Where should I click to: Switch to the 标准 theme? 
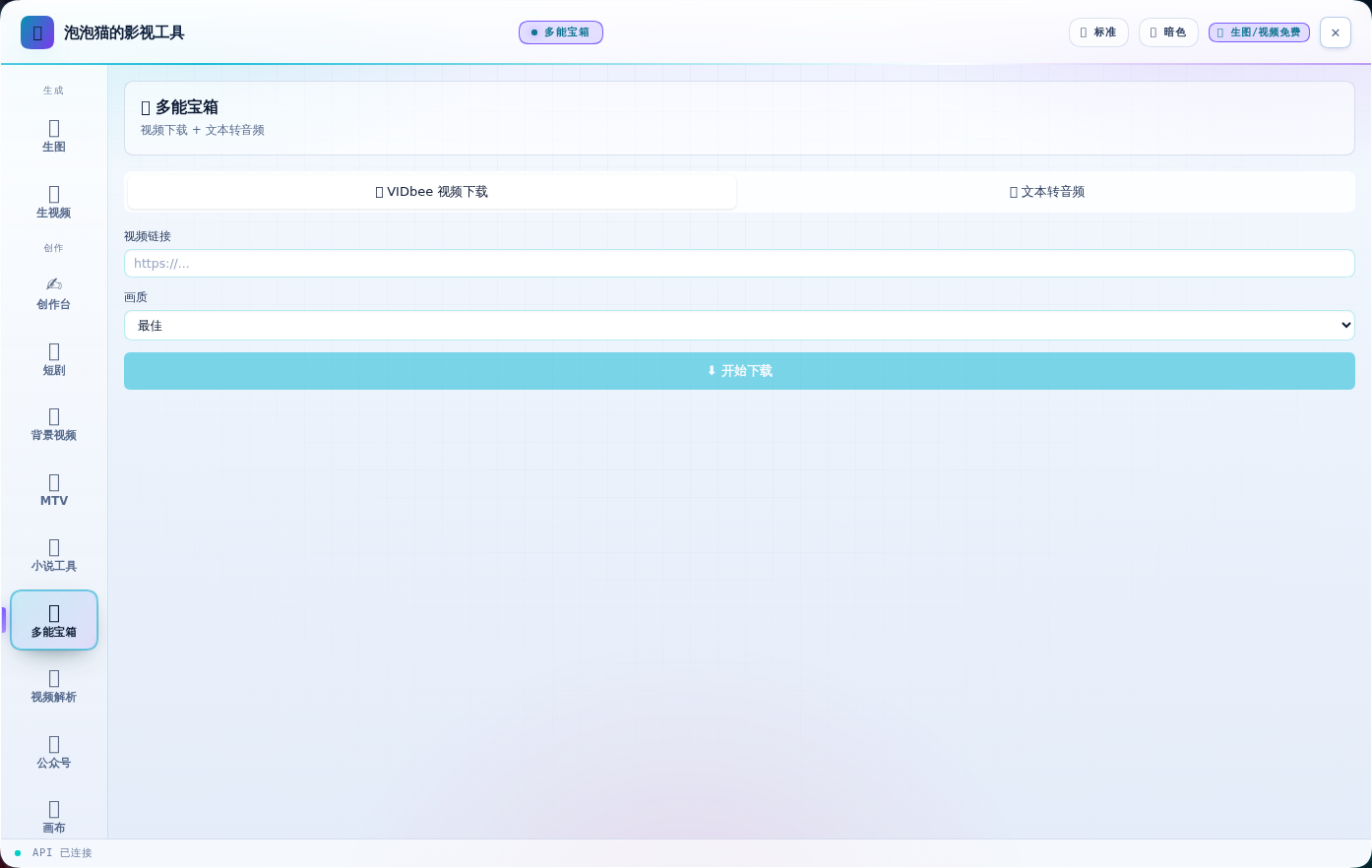1098,32
